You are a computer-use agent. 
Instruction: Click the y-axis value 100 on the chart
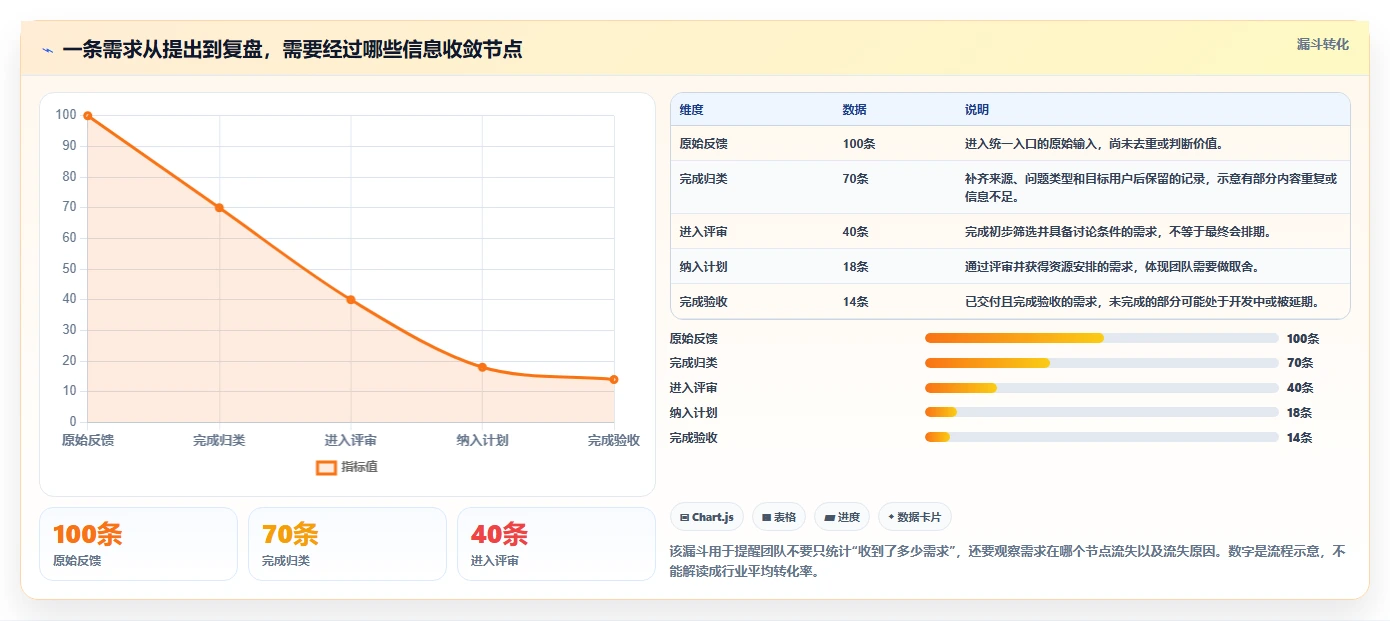(66, 115)
